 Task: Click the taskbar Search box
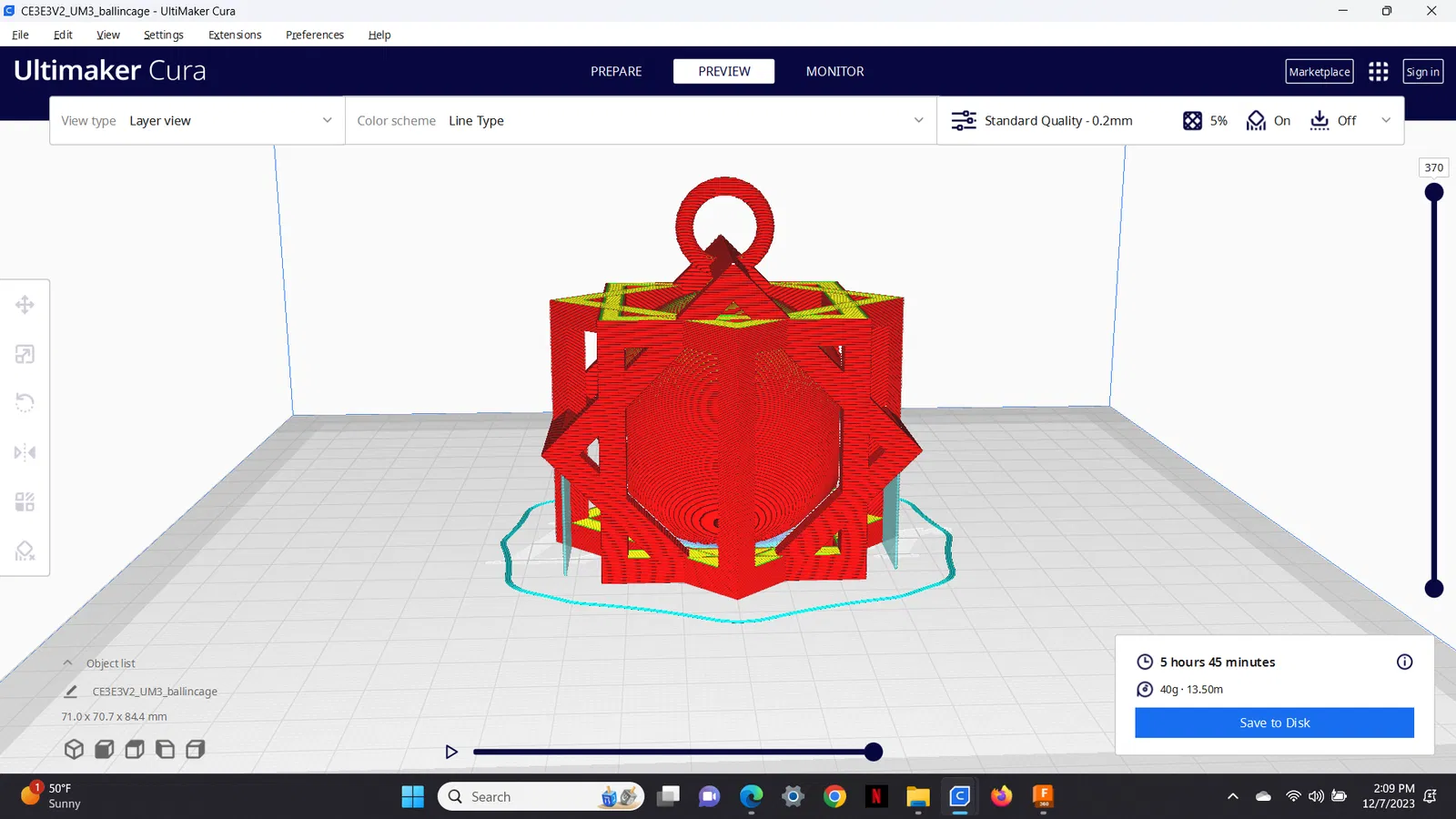pos(541,796)
